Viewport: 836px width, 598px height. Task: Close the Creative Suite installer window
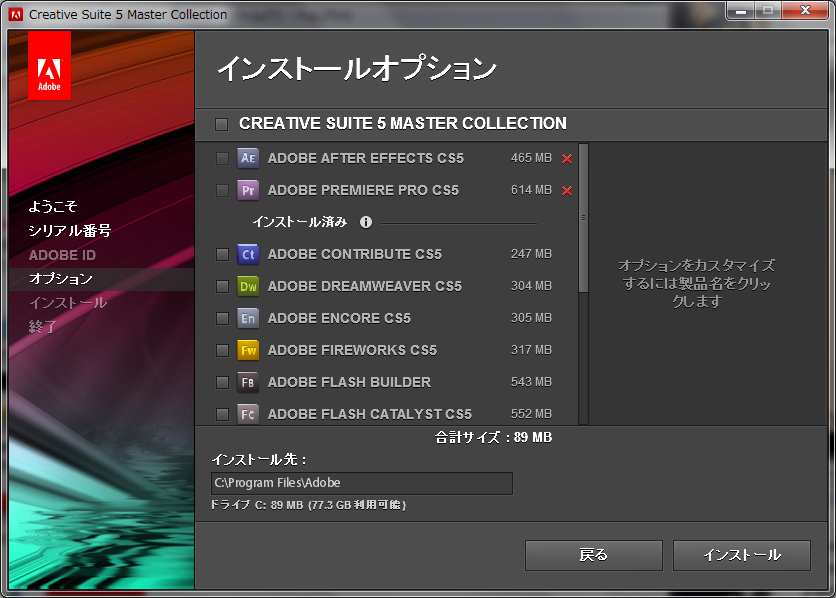(x=805, y=11)
